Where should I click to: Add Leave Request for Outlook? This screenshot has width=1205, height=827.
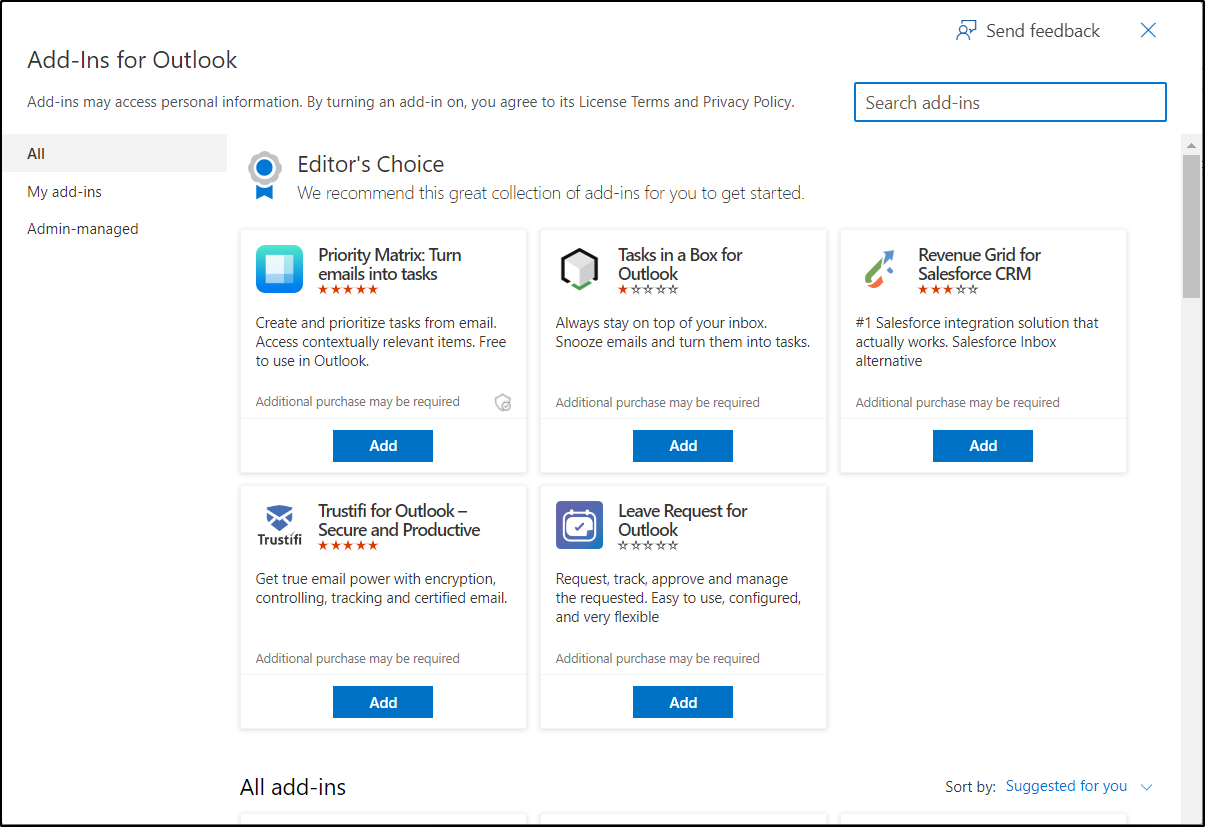click(683, 702)
